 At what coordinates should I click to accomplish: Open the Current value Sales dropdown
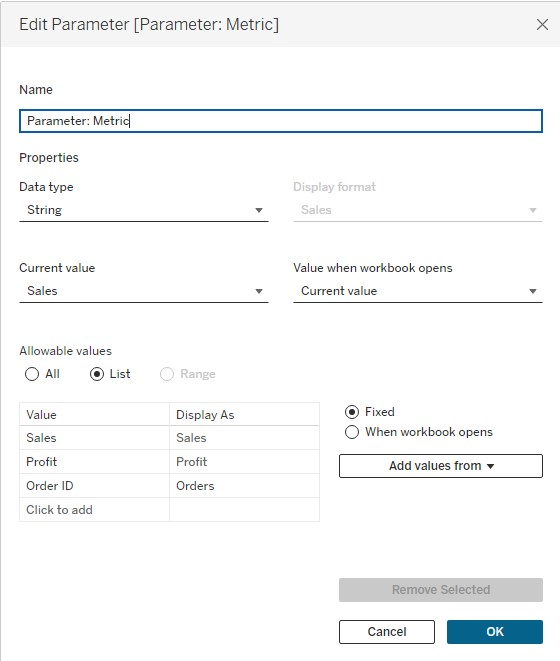click(x=144, y=291)
